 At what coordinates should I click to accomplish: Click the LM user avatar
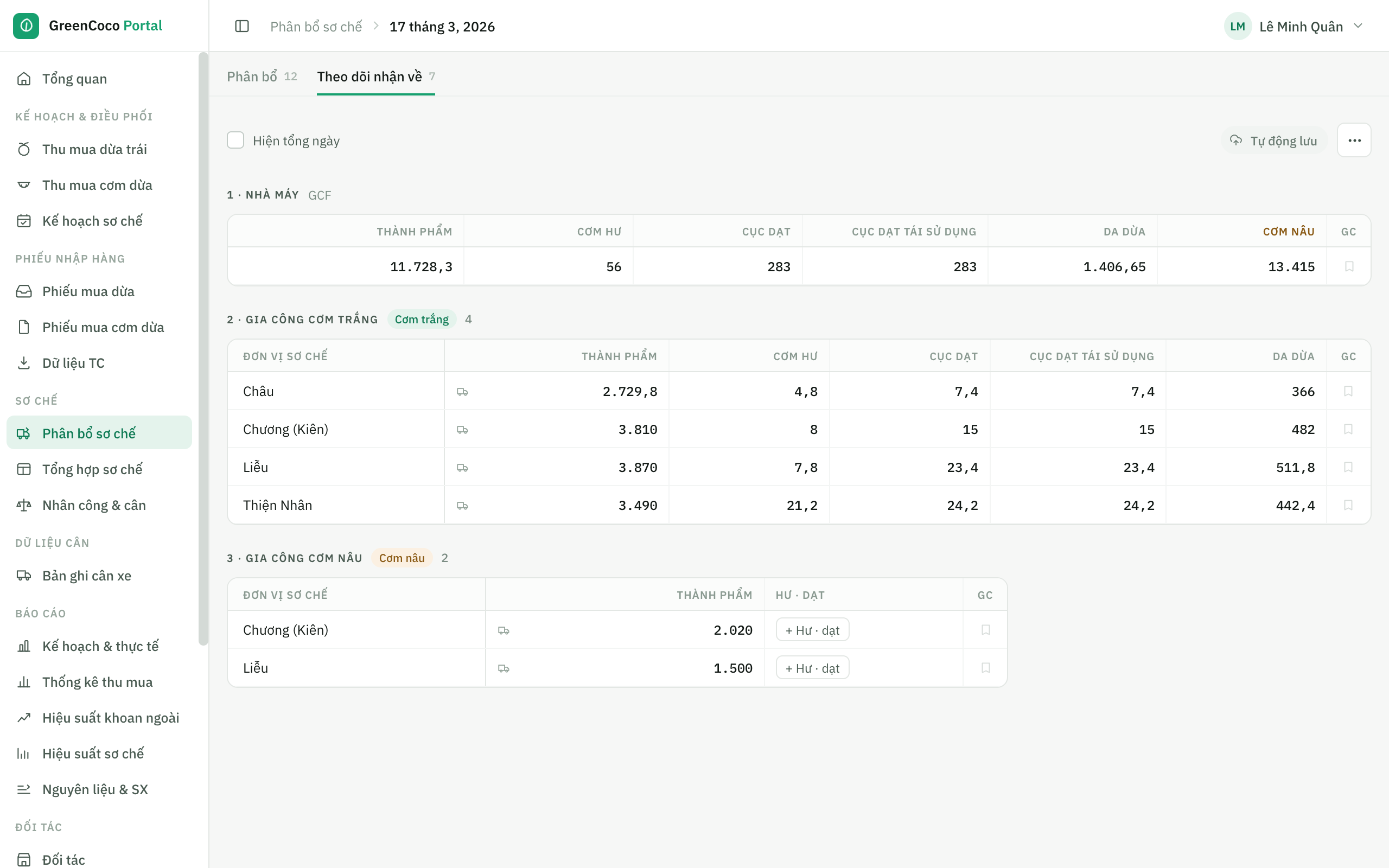point(1238,27)
